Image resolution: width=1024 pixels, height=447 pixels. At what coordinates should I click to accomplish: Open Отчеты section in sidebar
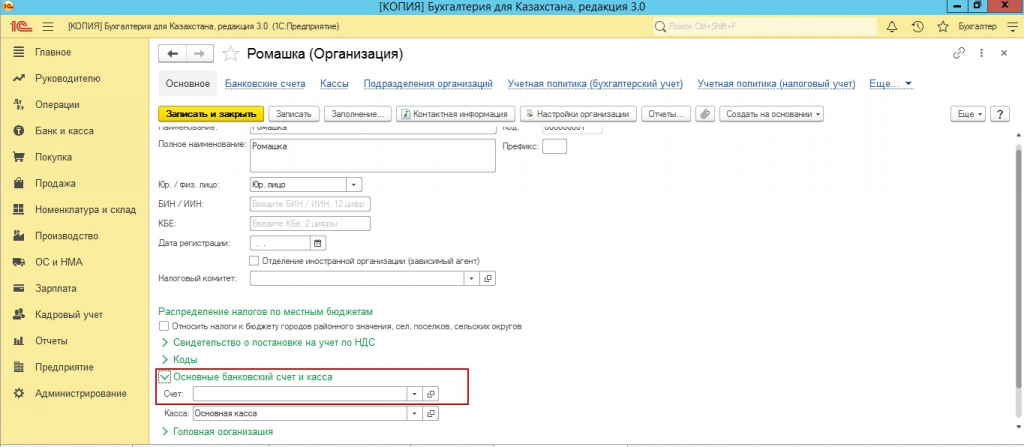51,340
